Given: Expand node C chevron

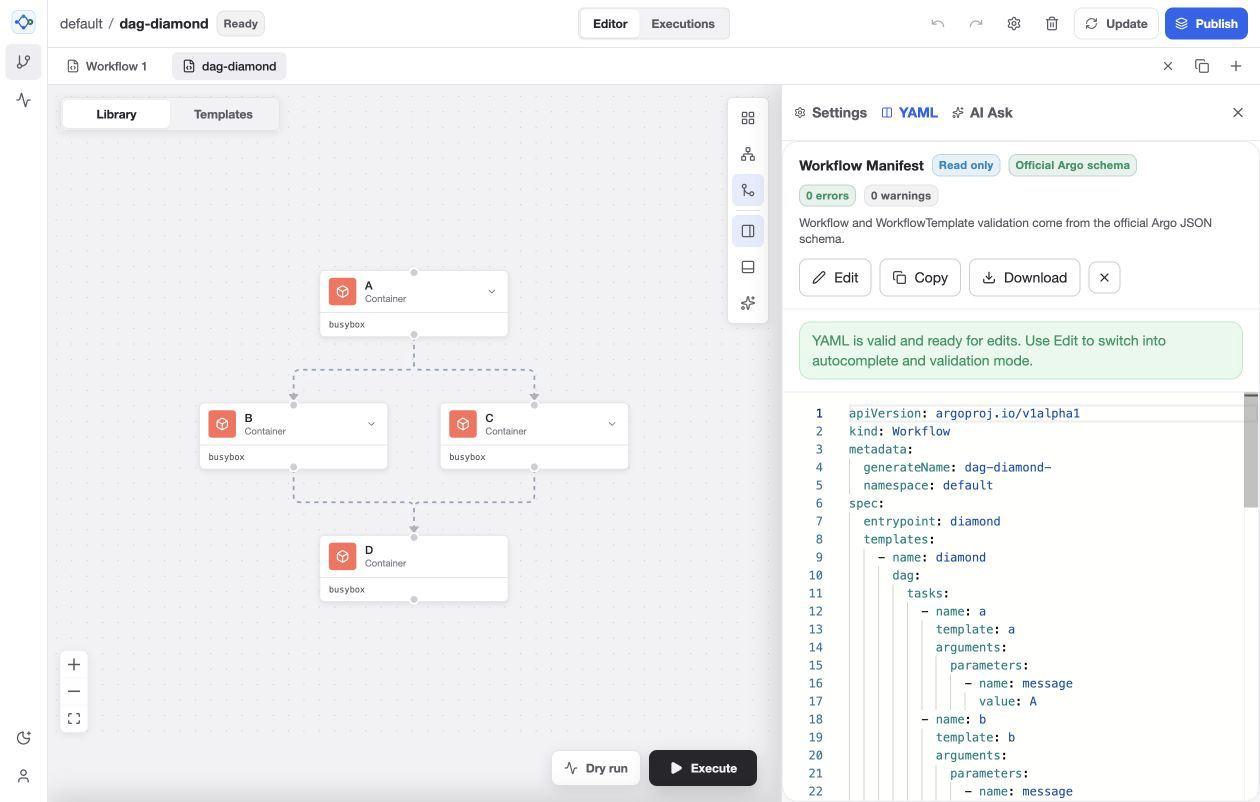Looking at the screenshot, I should click(612, 424).
